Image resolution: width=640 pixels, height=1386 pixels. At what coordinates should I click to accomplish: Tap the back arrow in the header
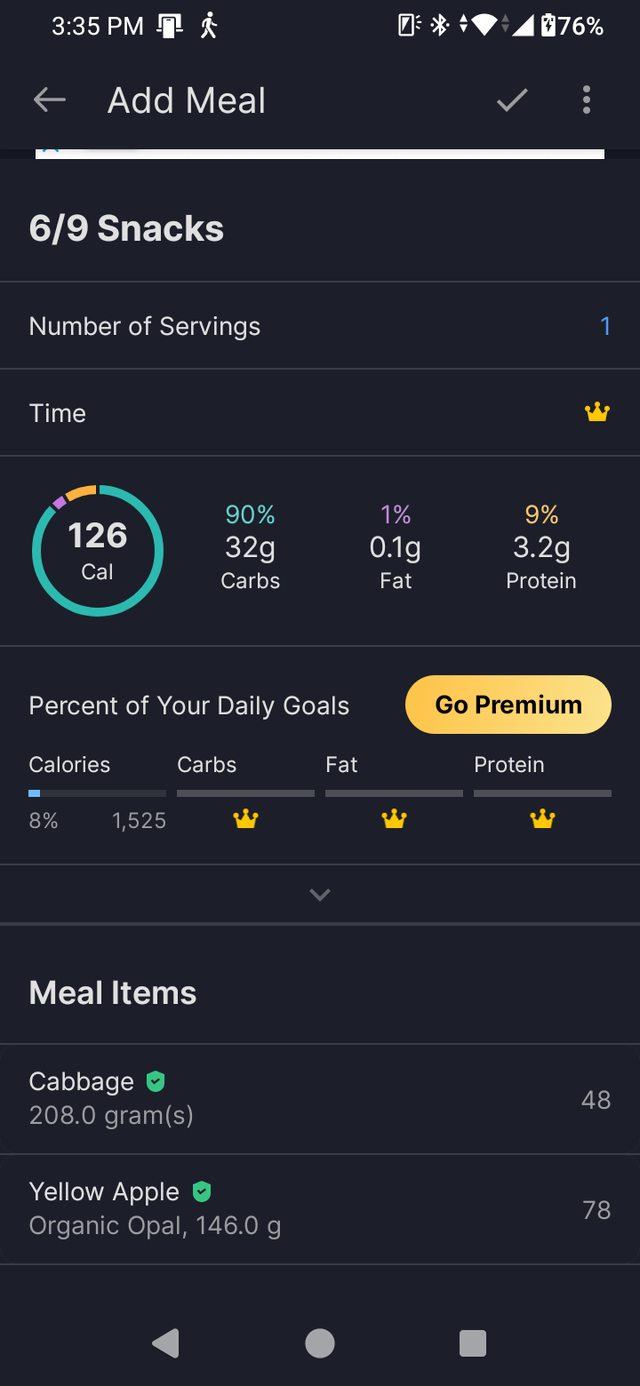[49, 100]
